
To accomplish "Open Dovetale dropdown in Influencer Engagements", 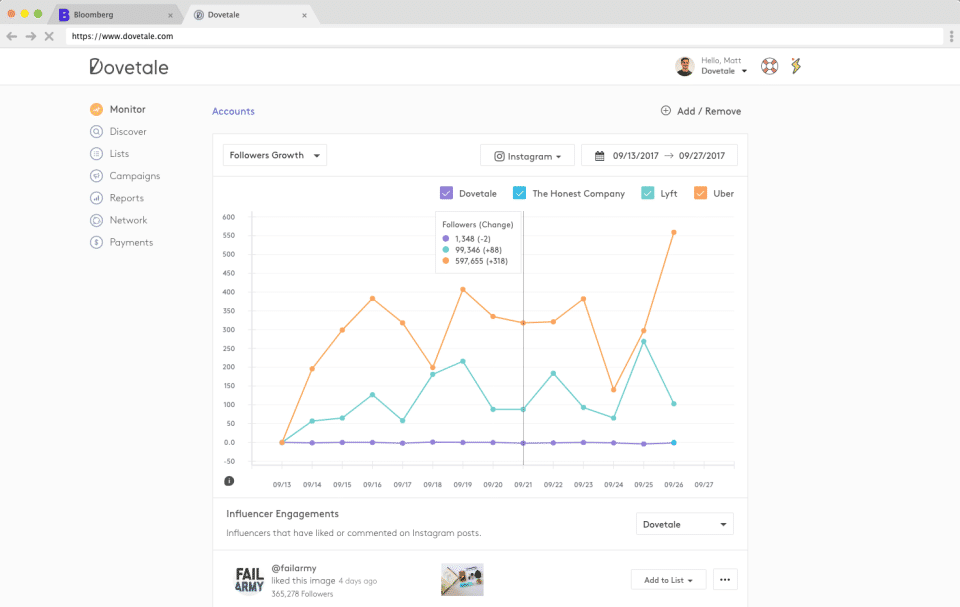I will (x=684, y=524).
